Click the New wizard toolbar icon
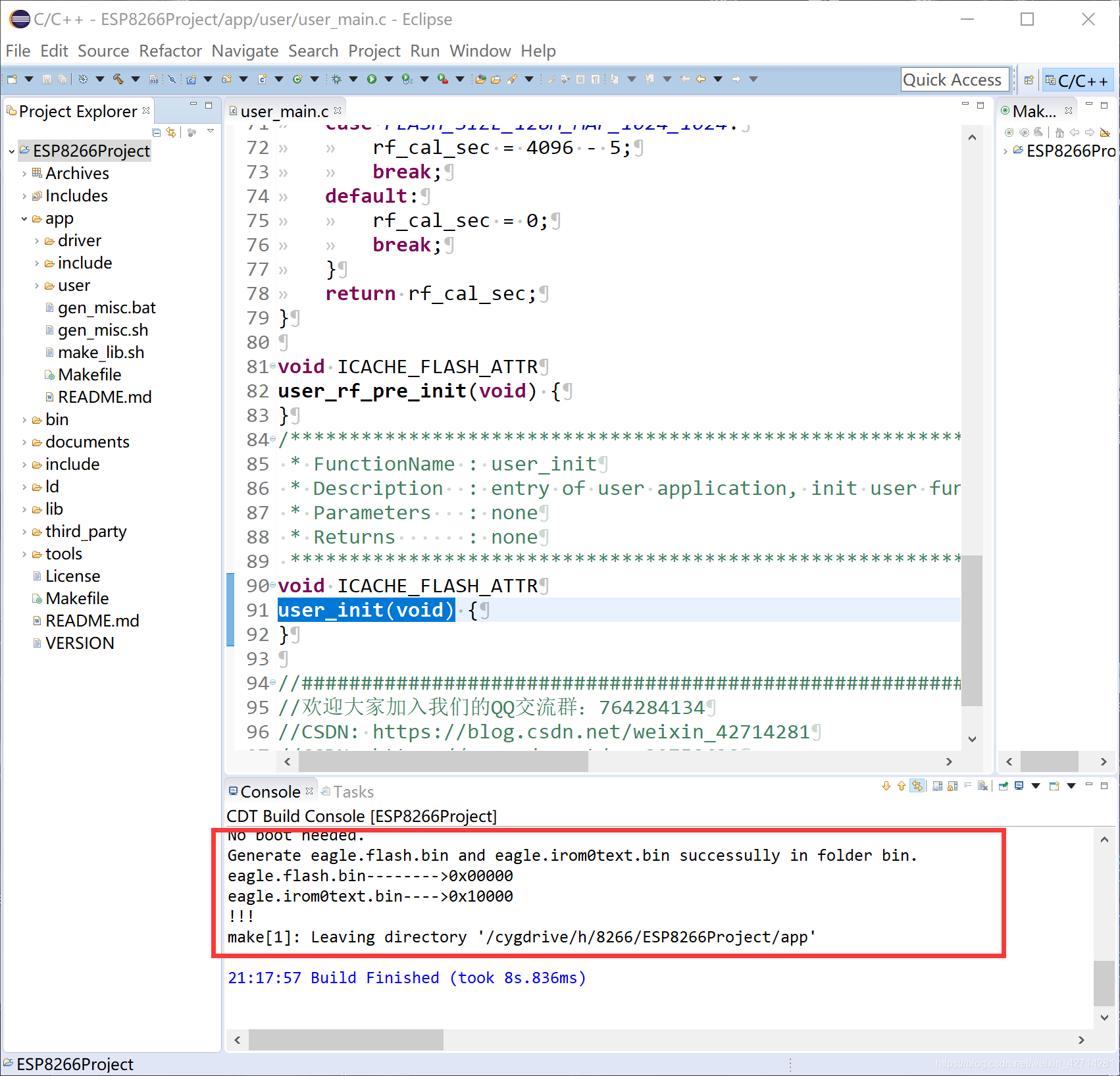 (13, 80)
